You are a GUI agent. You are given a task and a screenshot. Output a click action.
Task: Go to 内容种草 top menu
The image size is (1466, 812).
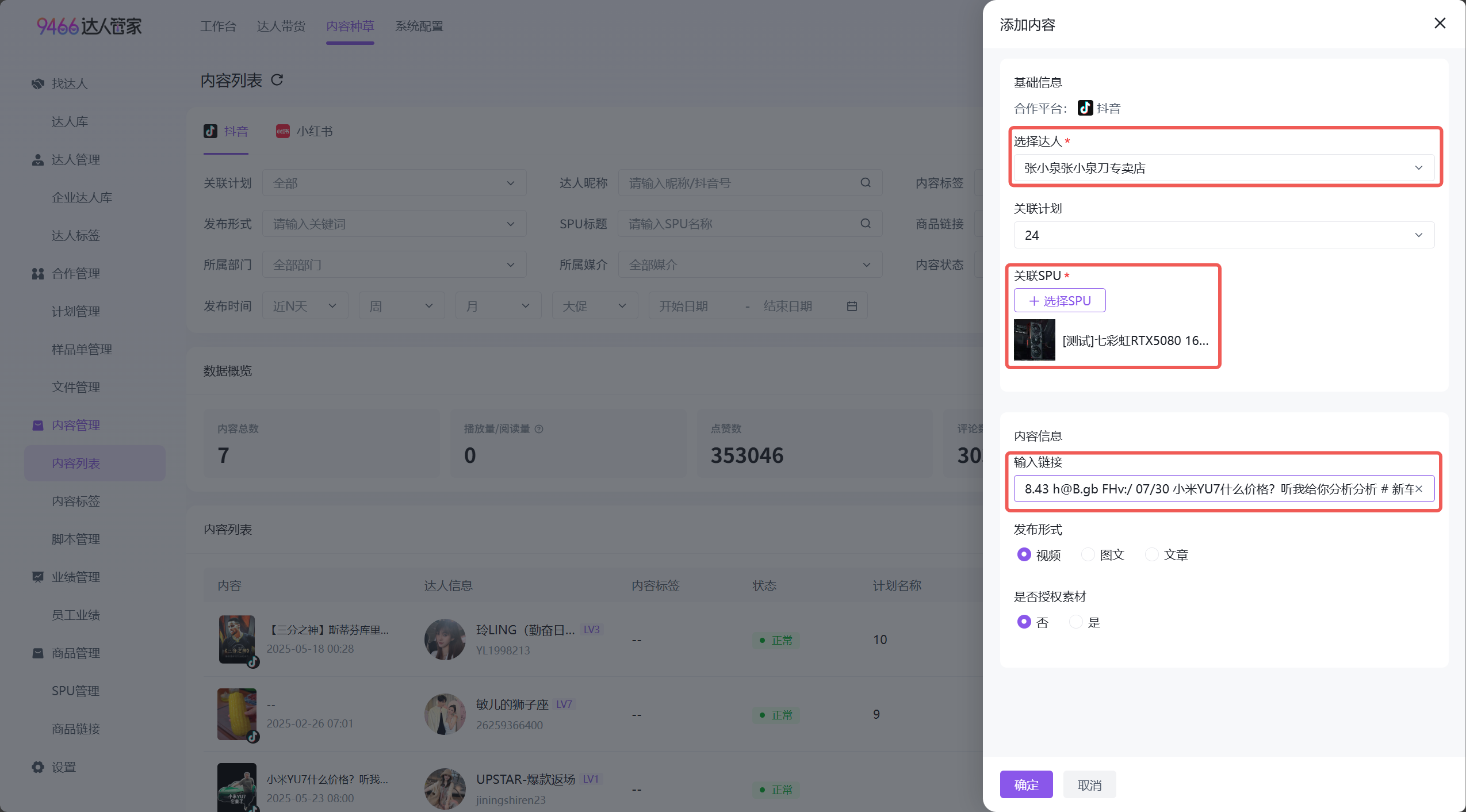click(350, 26)
